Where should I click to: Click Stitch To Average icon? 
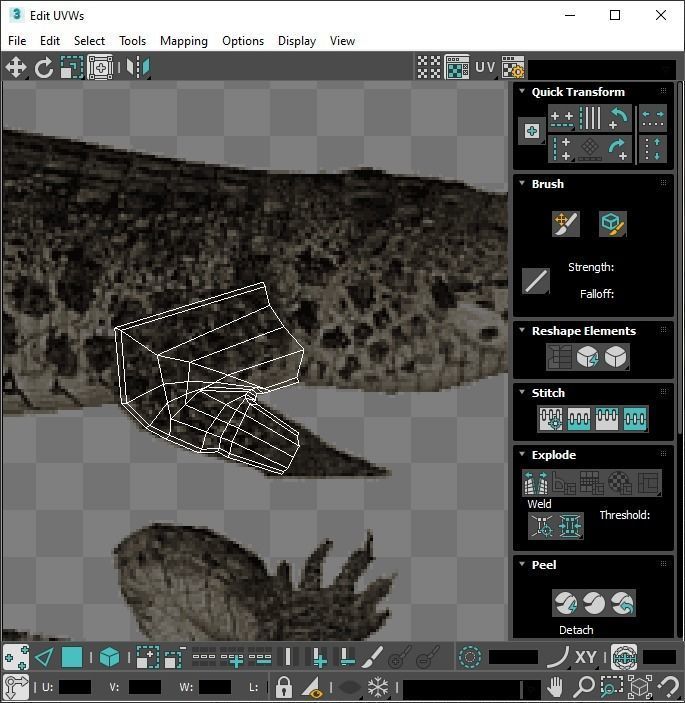pos(579,419)
